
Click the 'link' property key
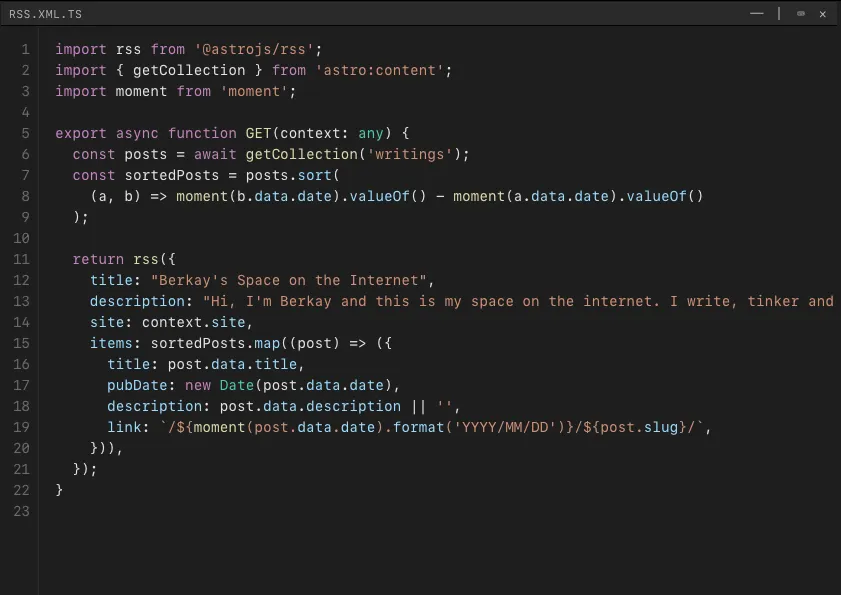(124, 427)
